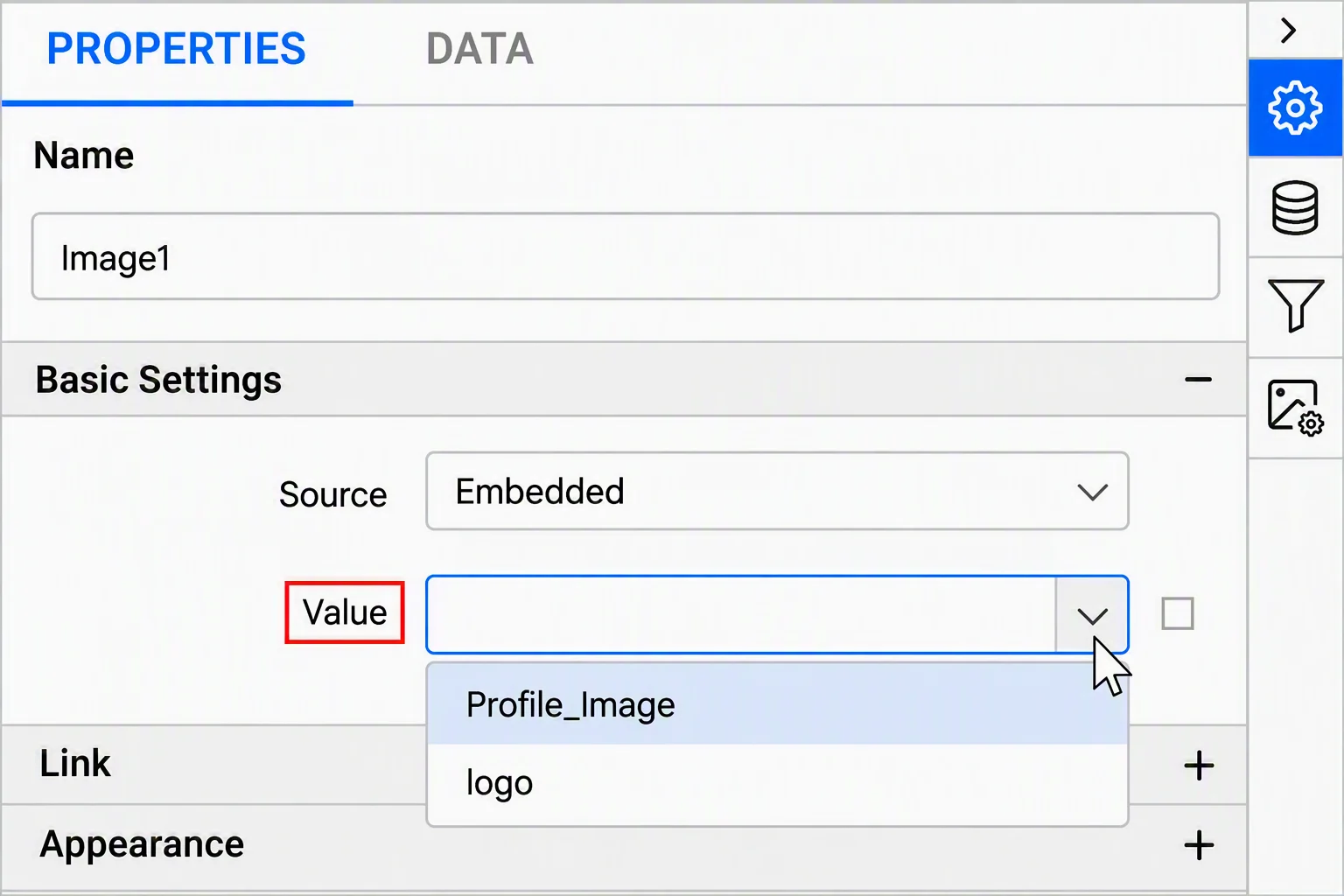
Task: Collapse the Basic Settings section
Action: coord(1198,380)
